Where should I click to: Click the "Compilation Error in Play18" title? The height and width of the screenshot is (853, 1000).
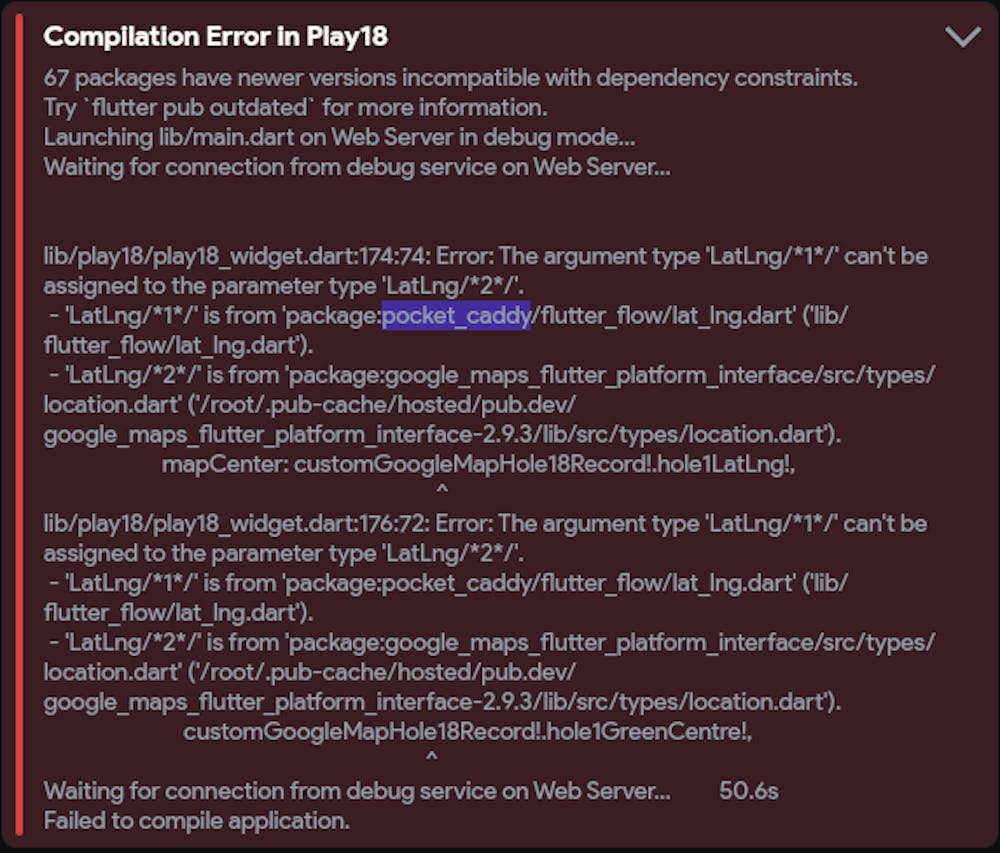[215, 37]
